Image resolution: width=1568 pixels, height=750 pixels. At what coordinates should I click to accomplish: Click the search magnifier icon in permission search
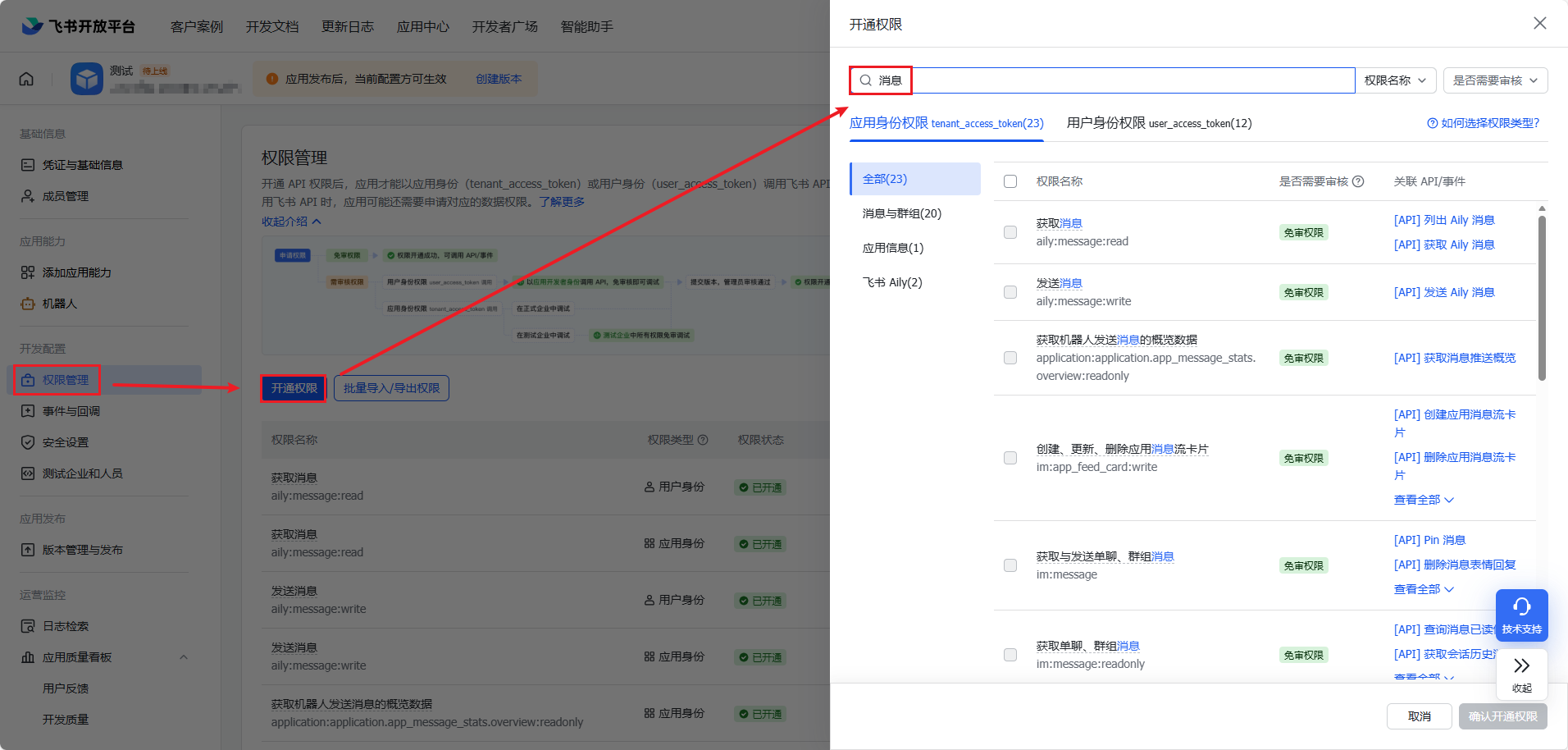[x=865, y=80]
